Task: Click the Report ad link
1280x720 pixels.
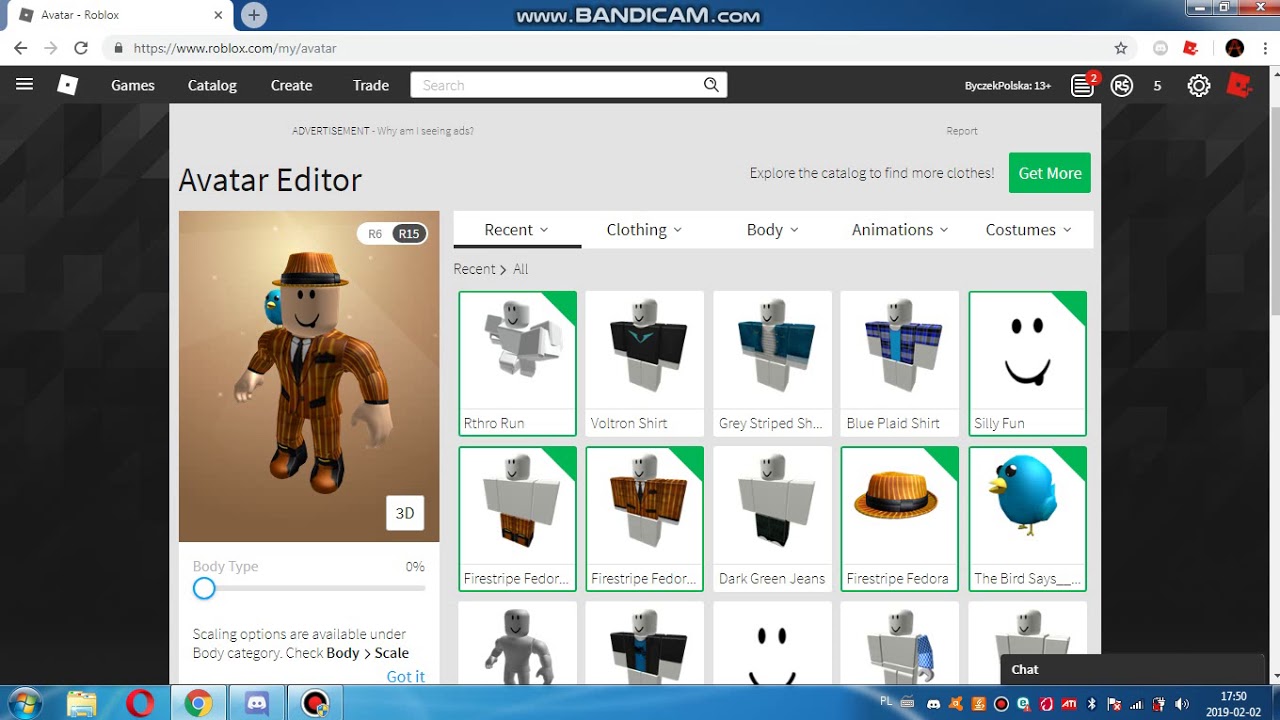Action: [962, 131]
